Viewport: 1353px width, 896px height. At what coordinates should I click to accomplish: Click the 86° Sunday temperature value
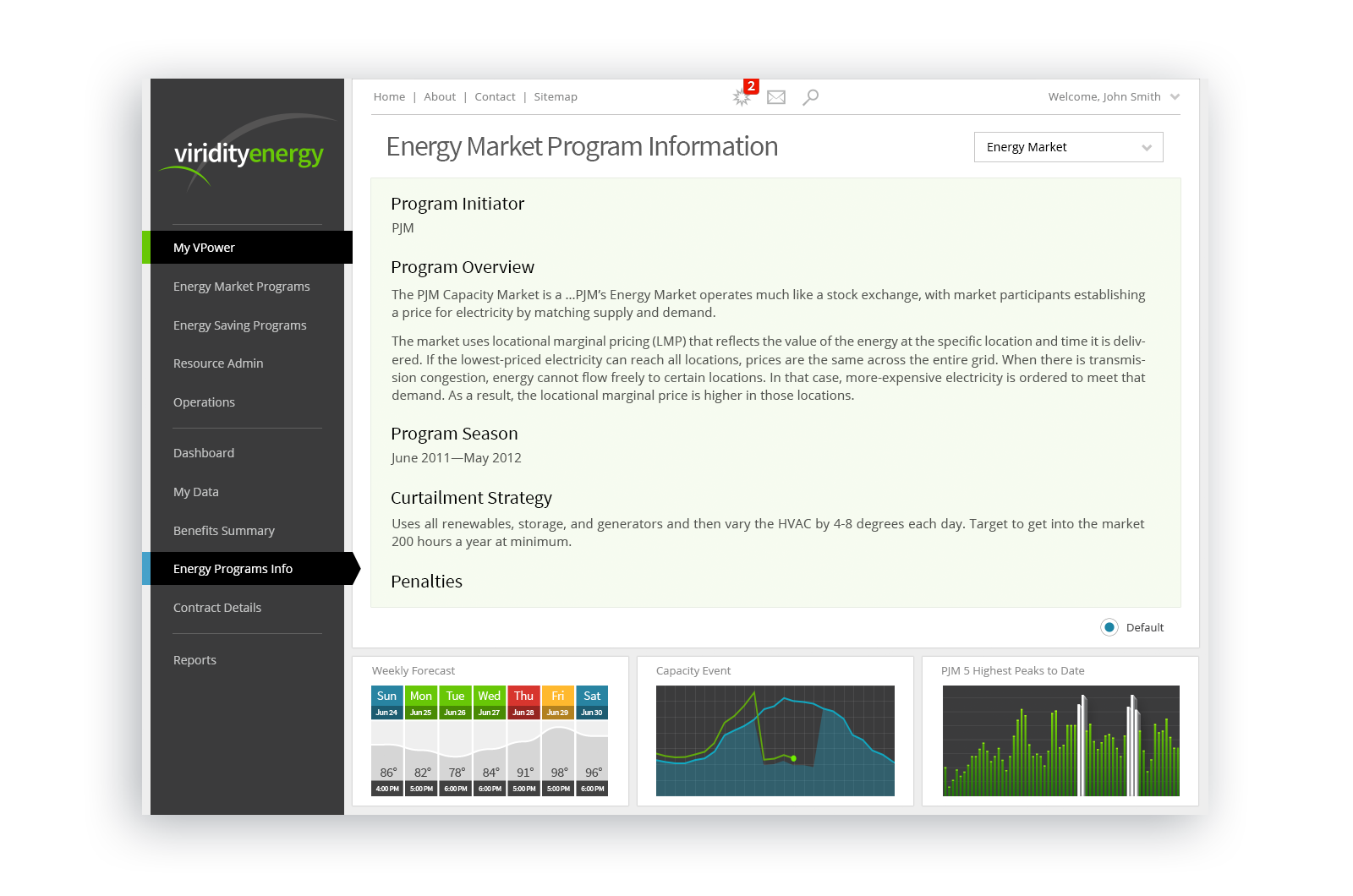(388, 773)
